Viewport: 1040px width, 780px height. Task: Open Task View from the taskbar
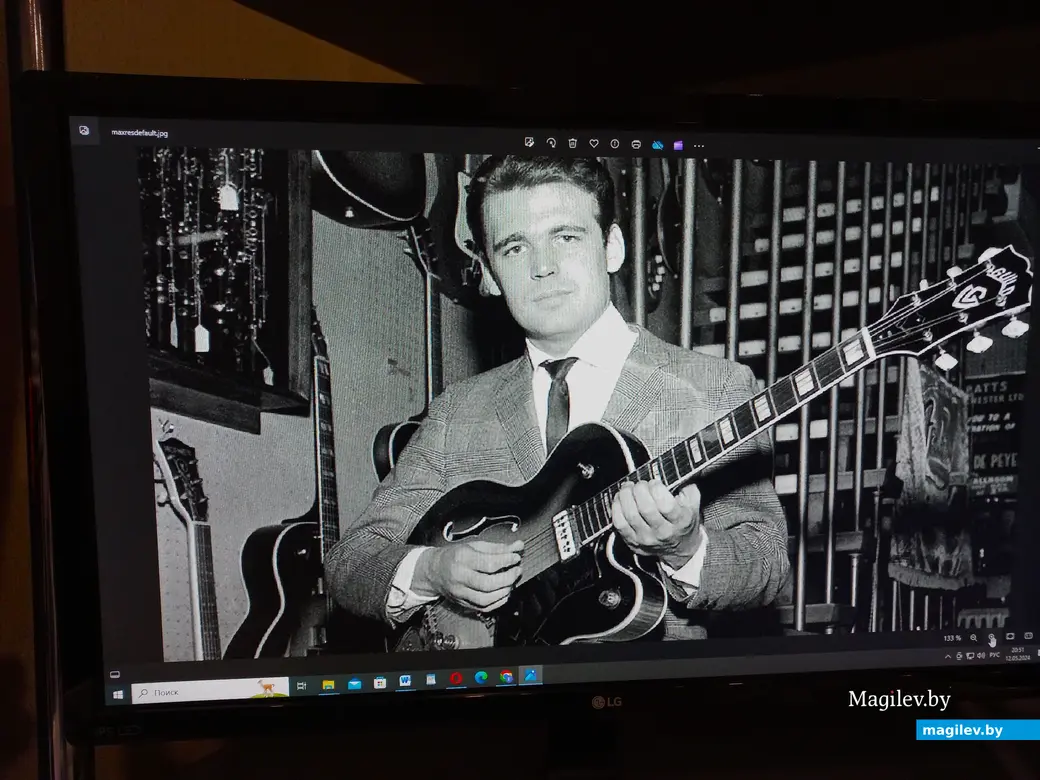301,686
